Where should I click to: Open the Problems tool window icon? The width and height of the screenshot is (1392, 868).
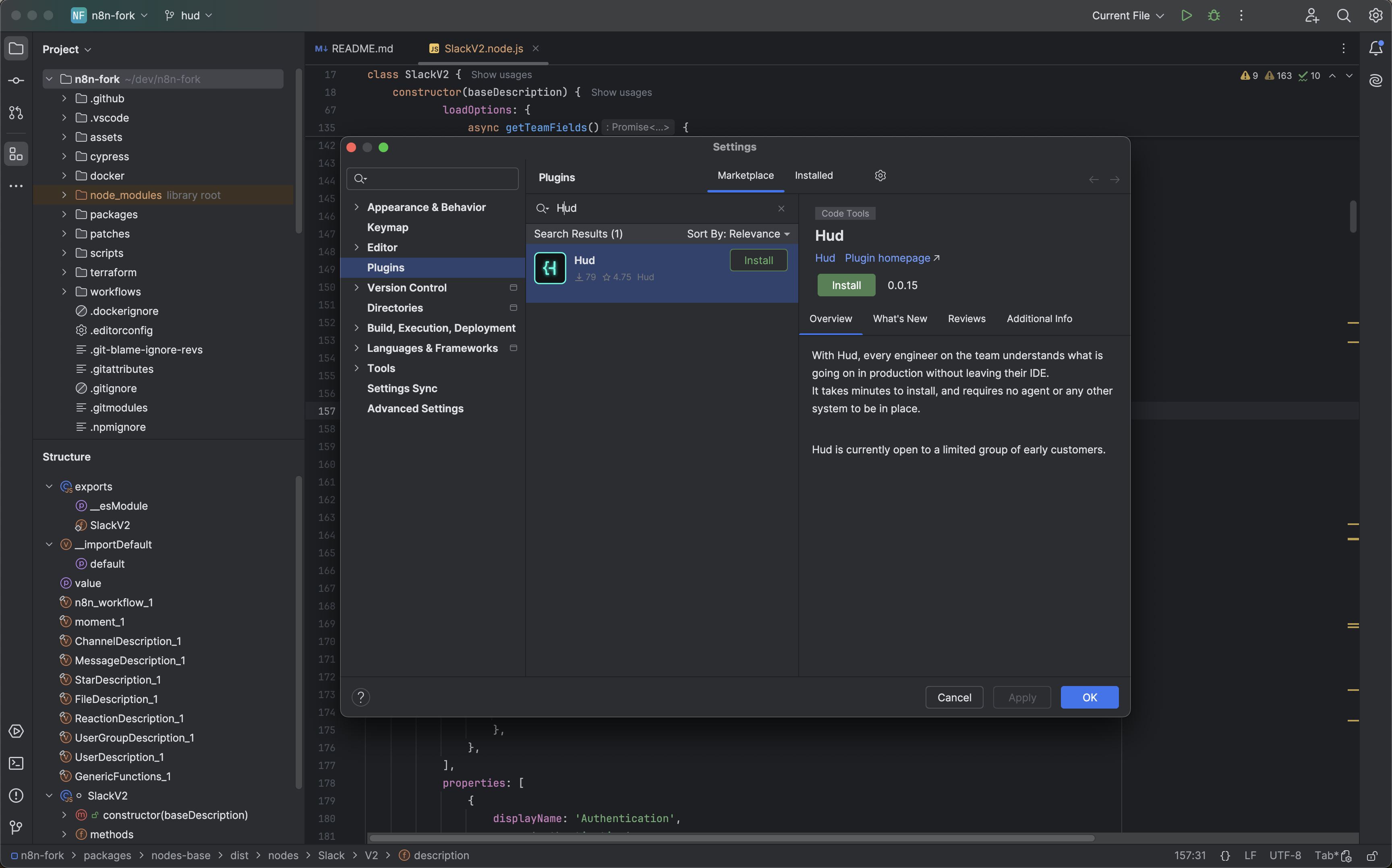(16, 796)
